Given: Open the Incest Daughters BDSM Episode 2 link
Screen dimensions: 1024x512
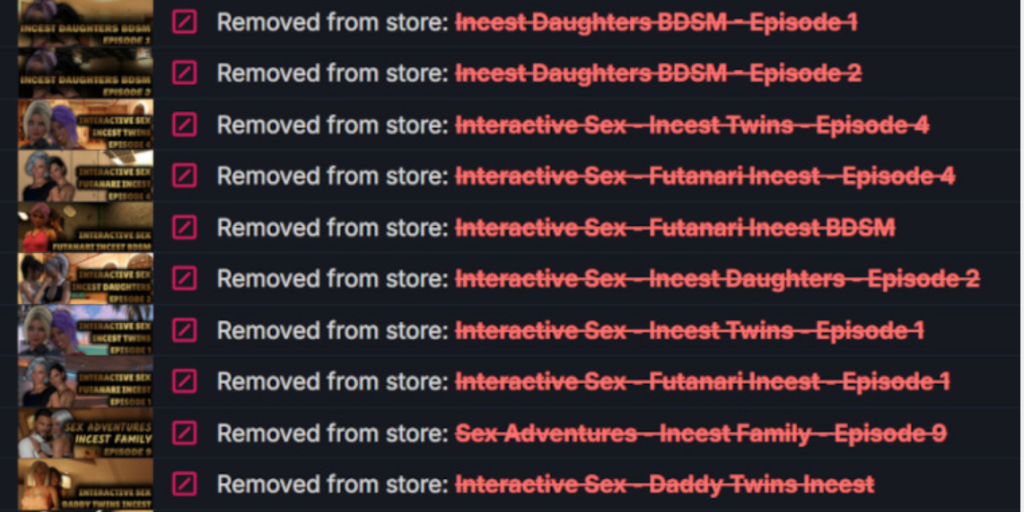Looking at the screenshot, I should tap(658, 73).
